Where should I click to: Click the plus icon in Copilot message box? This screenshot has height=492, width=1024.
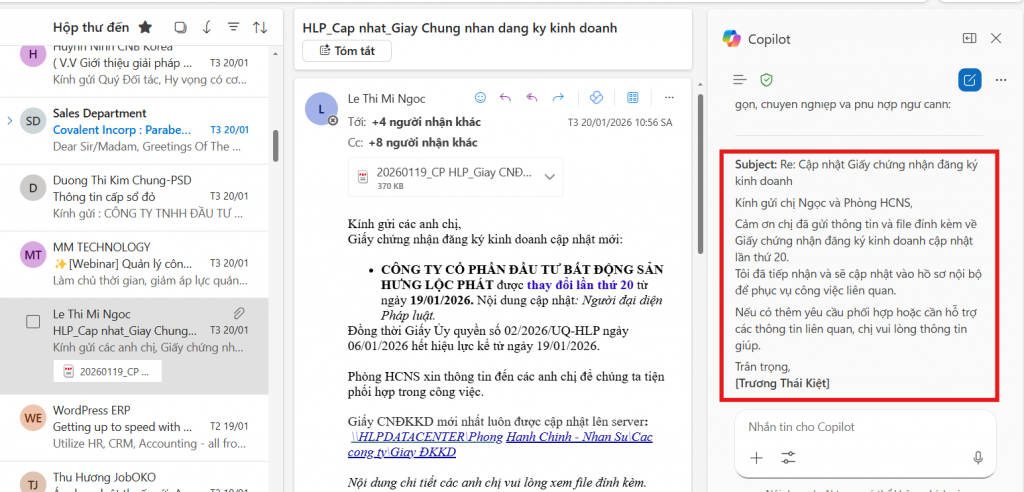[756, 457]
